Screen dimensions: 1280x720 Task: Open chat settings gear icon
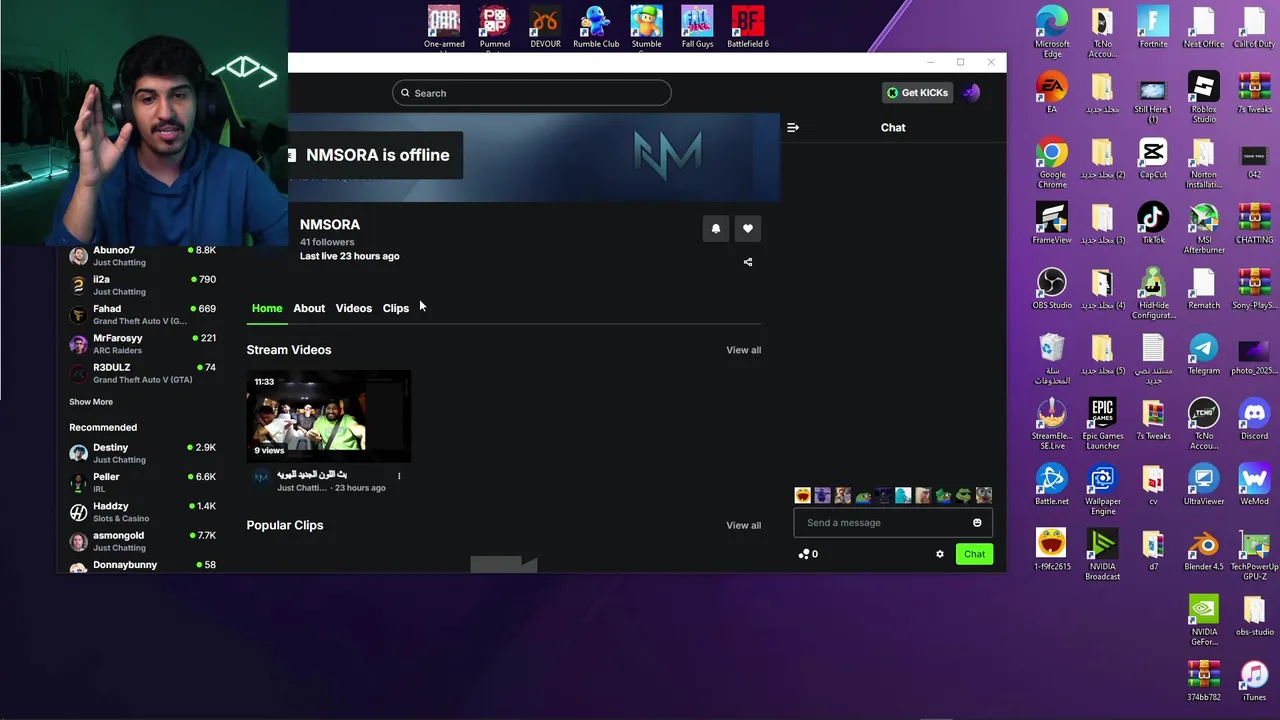[x=940, y=554]
